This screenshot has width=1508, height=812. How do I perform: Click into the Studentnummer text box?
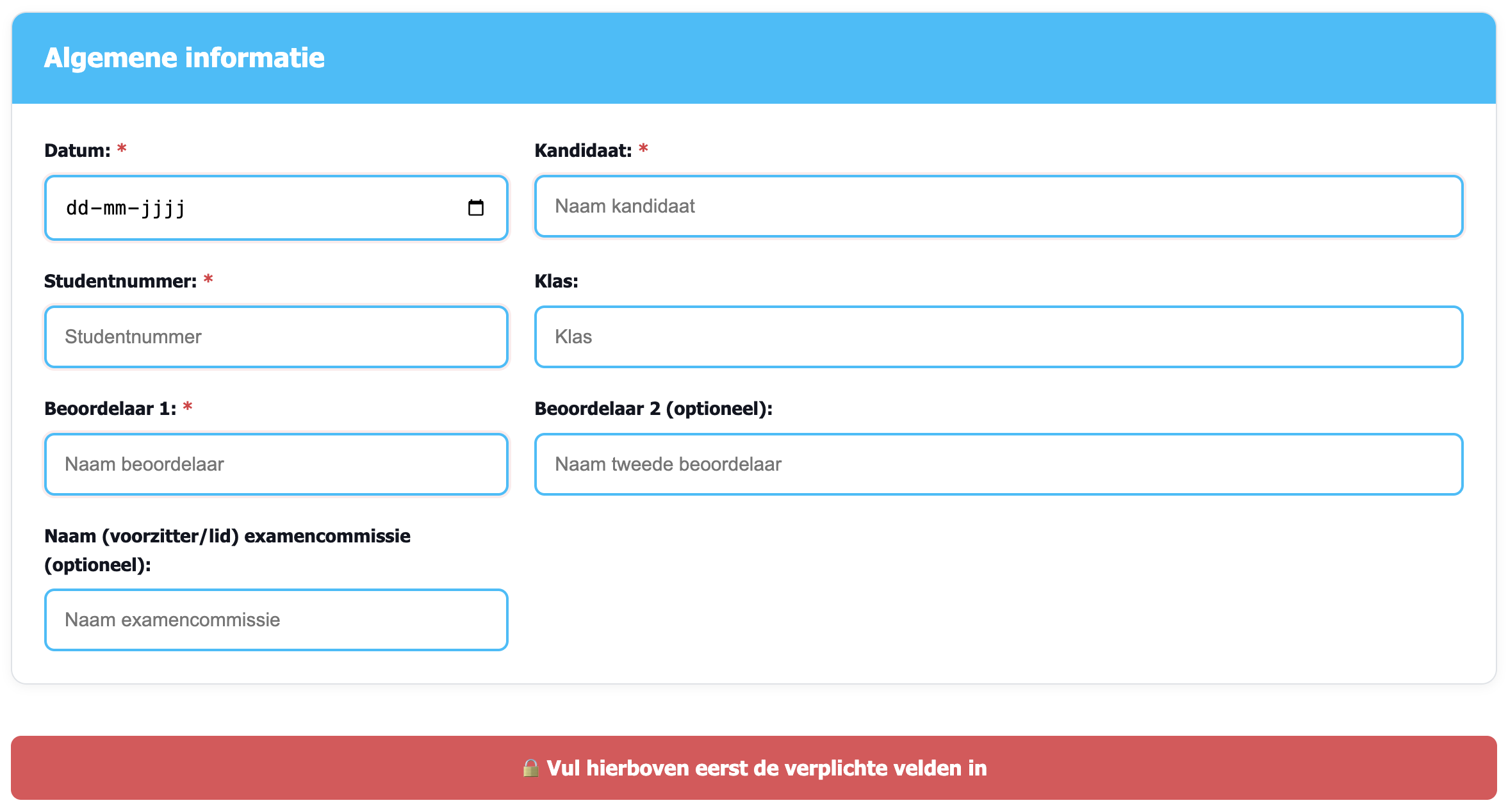click(276, 337)
